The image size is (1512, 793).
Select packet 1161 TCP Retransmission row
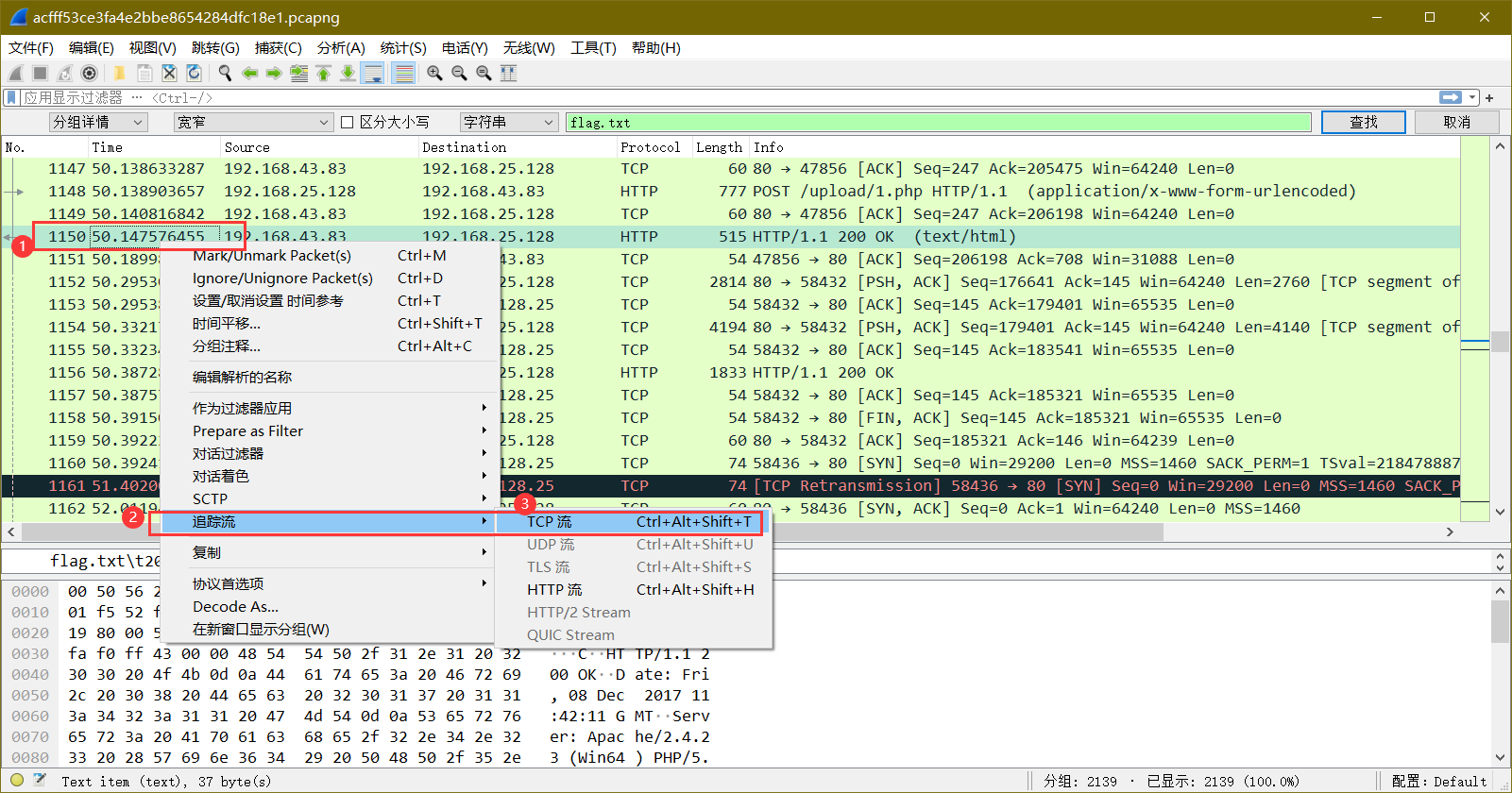tap(731, 485)
